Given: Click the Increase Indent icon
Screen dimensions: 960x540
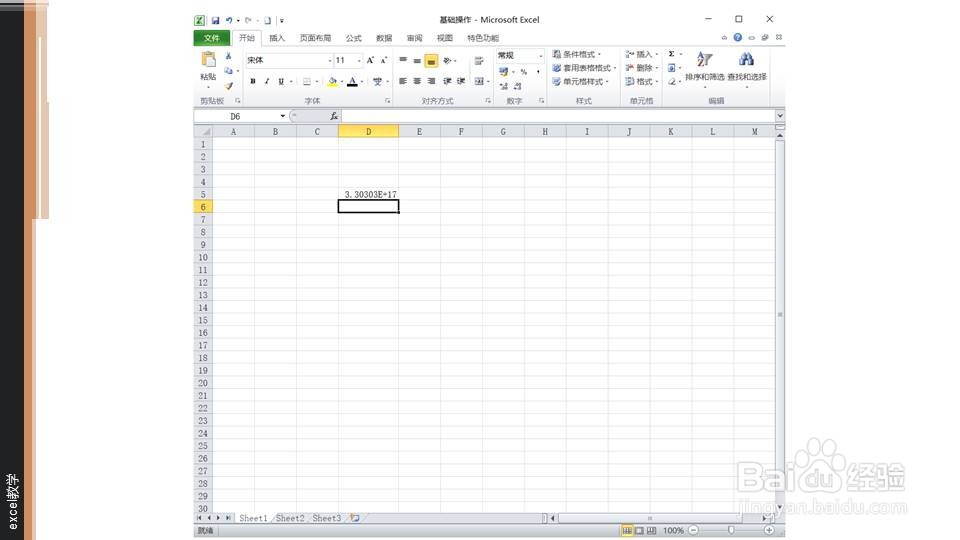Looking at the screenshot, I should (x=461, y=81).
